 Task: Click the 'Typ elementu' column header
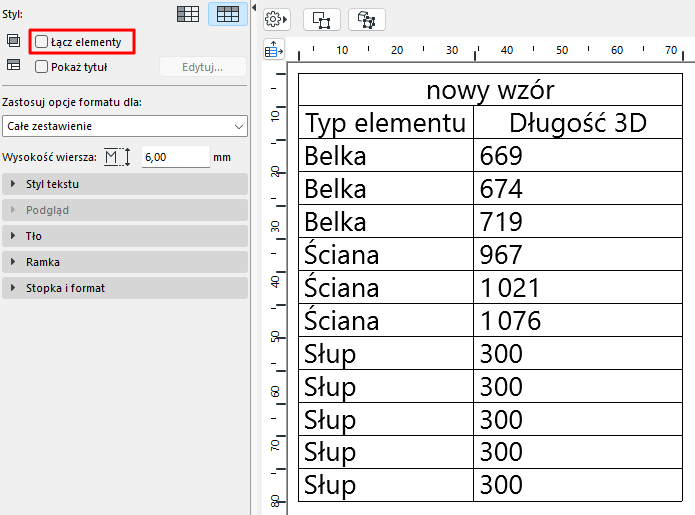pos(386,122)
